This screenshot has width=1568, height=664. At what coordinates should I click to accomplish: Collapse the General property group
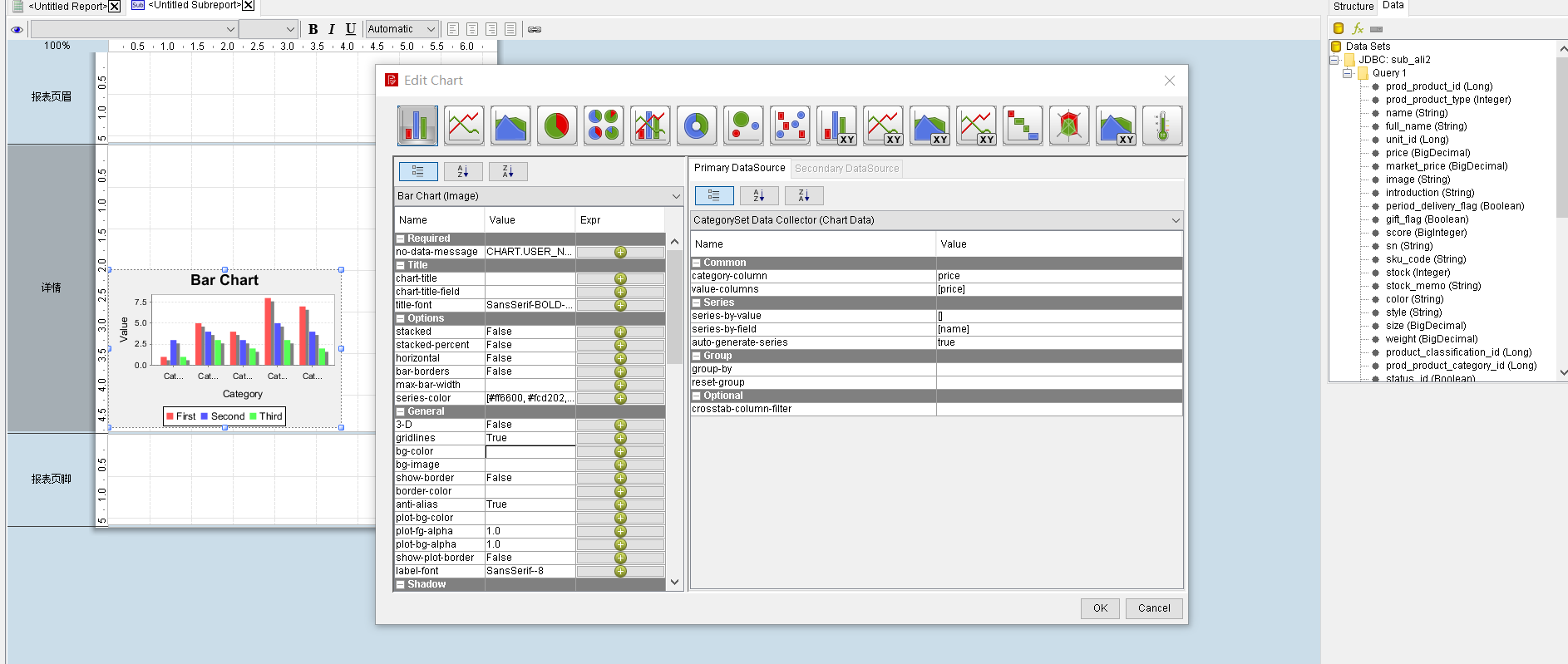coord(400,411)
